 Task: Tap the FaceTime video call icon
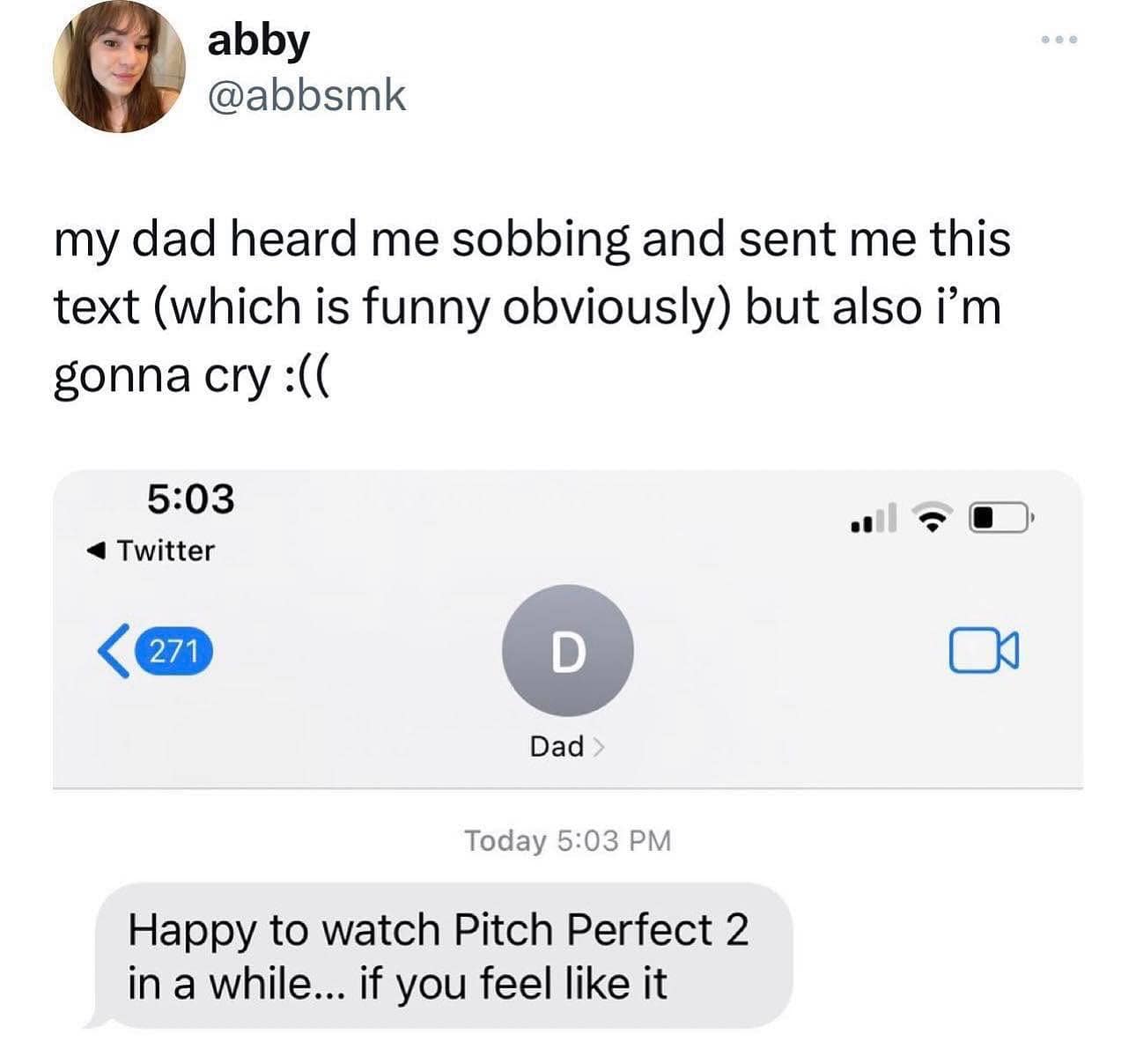(x=984, y=651)
